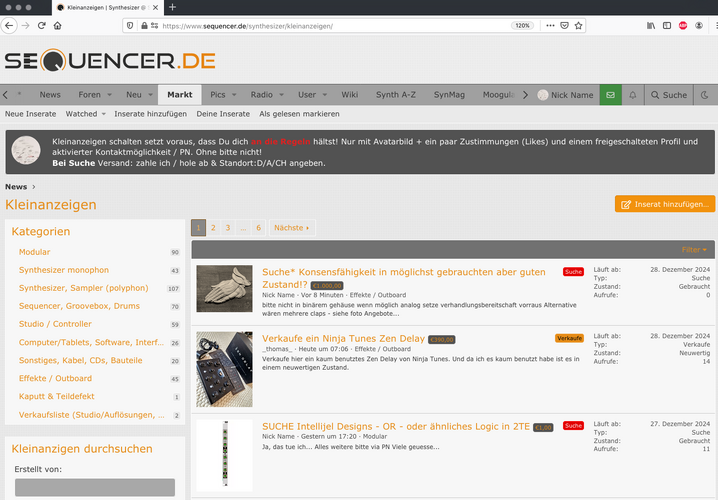Open Effekte / Outboard category in sidebar
The image size is (718, 500).
point(55,378)
